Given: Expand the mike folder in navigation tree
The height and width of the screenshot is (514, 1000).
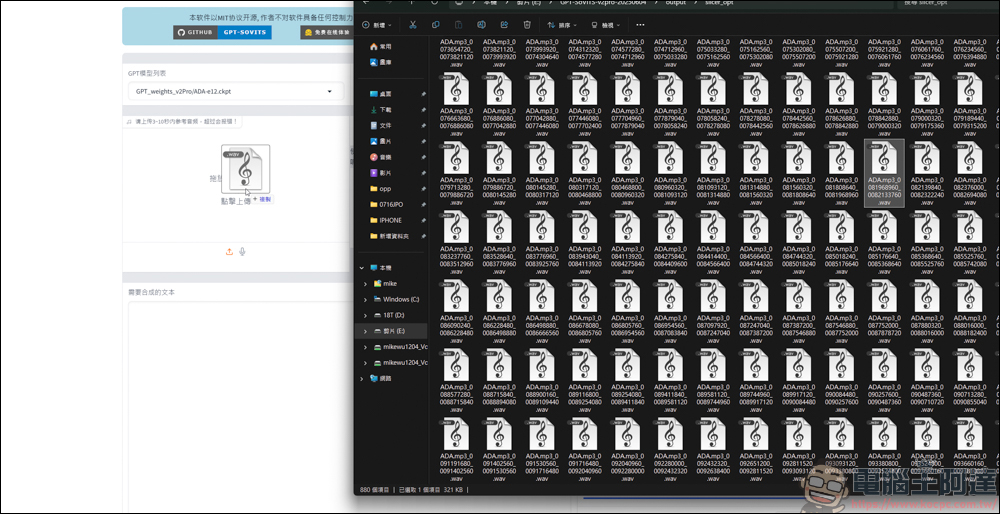Looking at the screenshot, I should [365, 283].
